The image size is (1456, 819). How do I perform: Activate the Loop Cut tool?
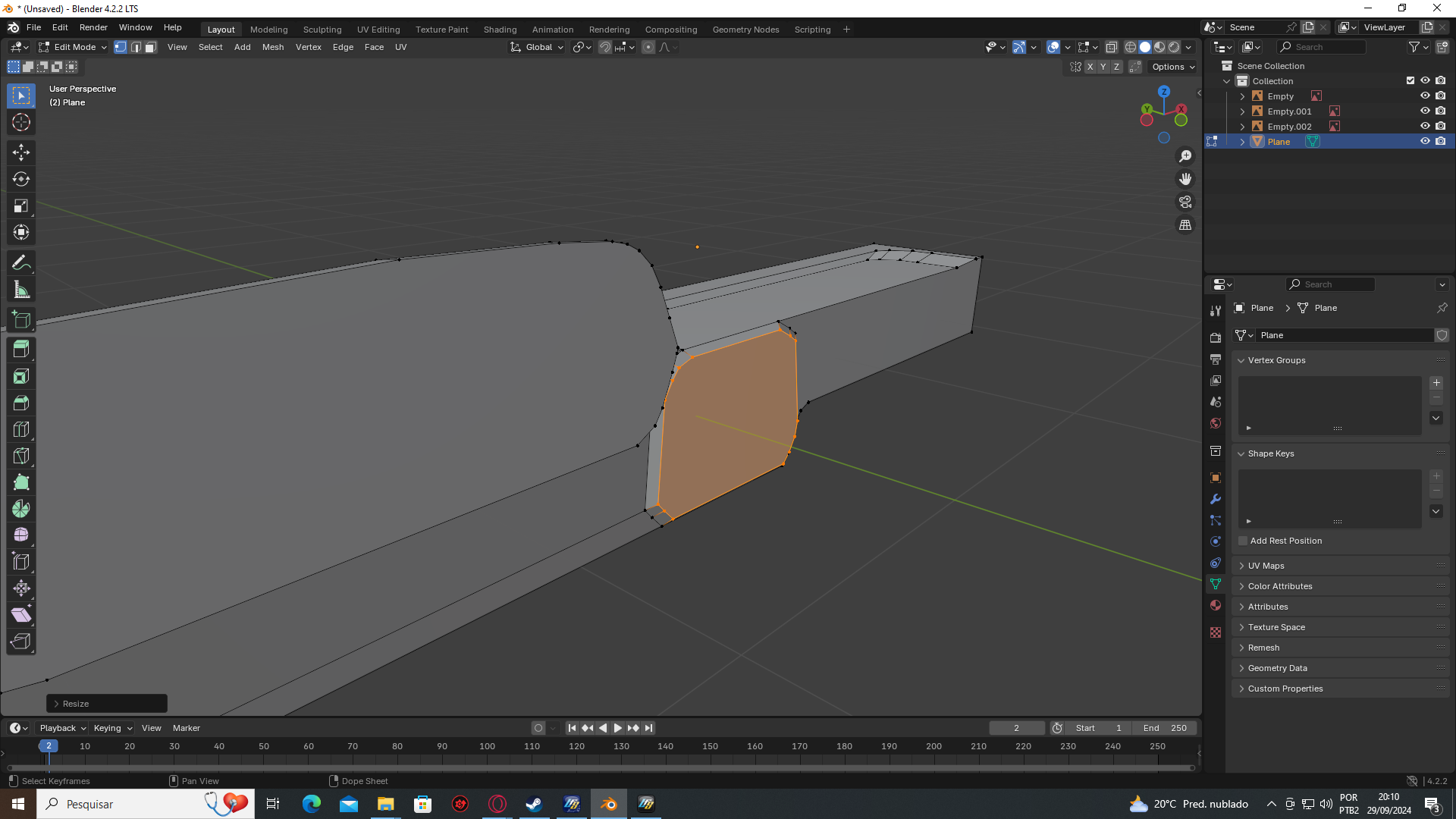tap(21, 429)
